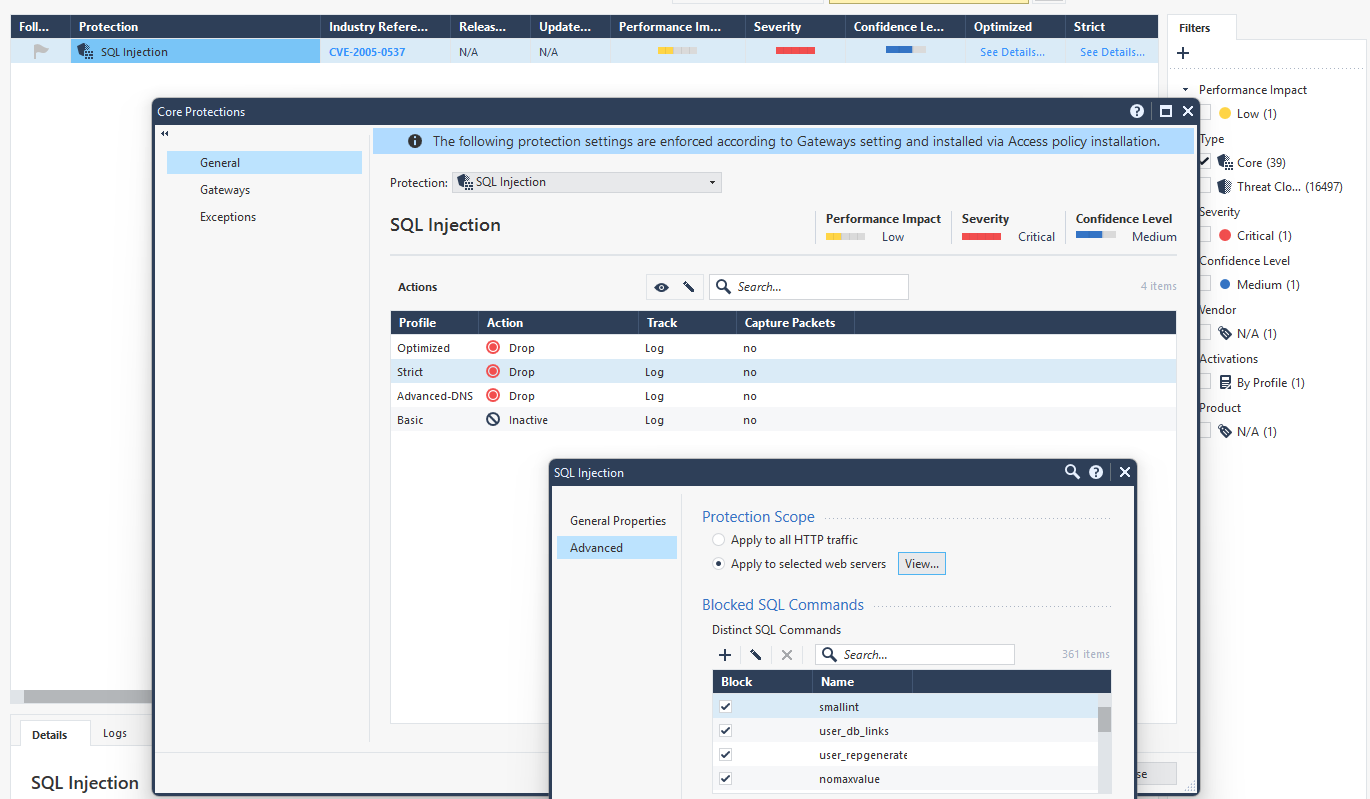Image resolution: width=1370 pixels, height=799 pixels.
Task: Collapse the Performance Impact filter group
Action: coord(1185,90)
